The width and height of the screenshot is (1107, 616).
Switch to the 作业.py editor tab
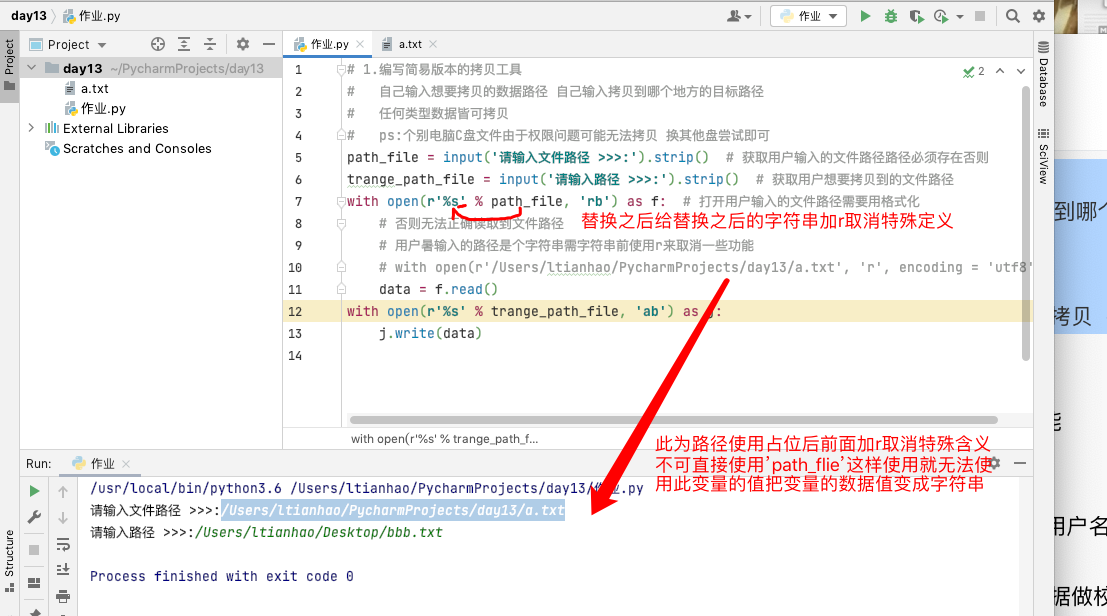pyautogui.click(x=330, y=44)
